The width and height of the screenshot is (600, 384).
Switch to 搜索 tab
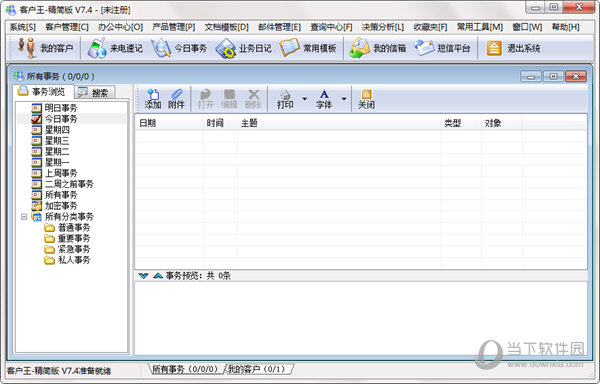94,93
